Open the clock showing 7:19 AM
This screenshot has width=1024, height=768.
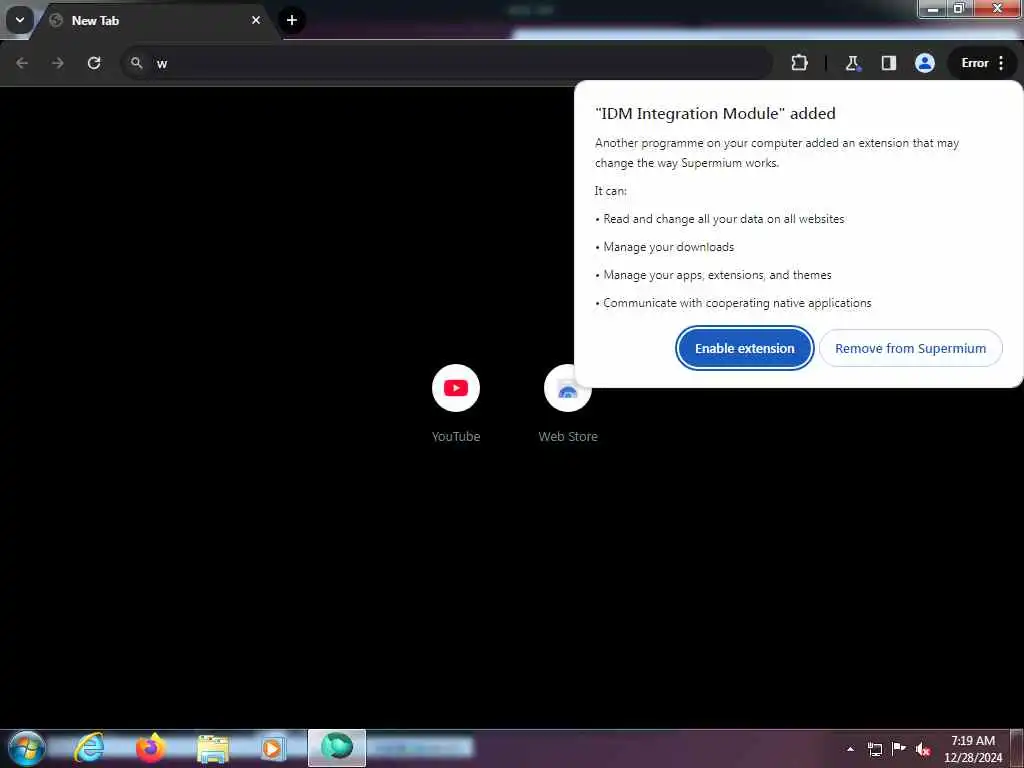[x=973, y=748]
